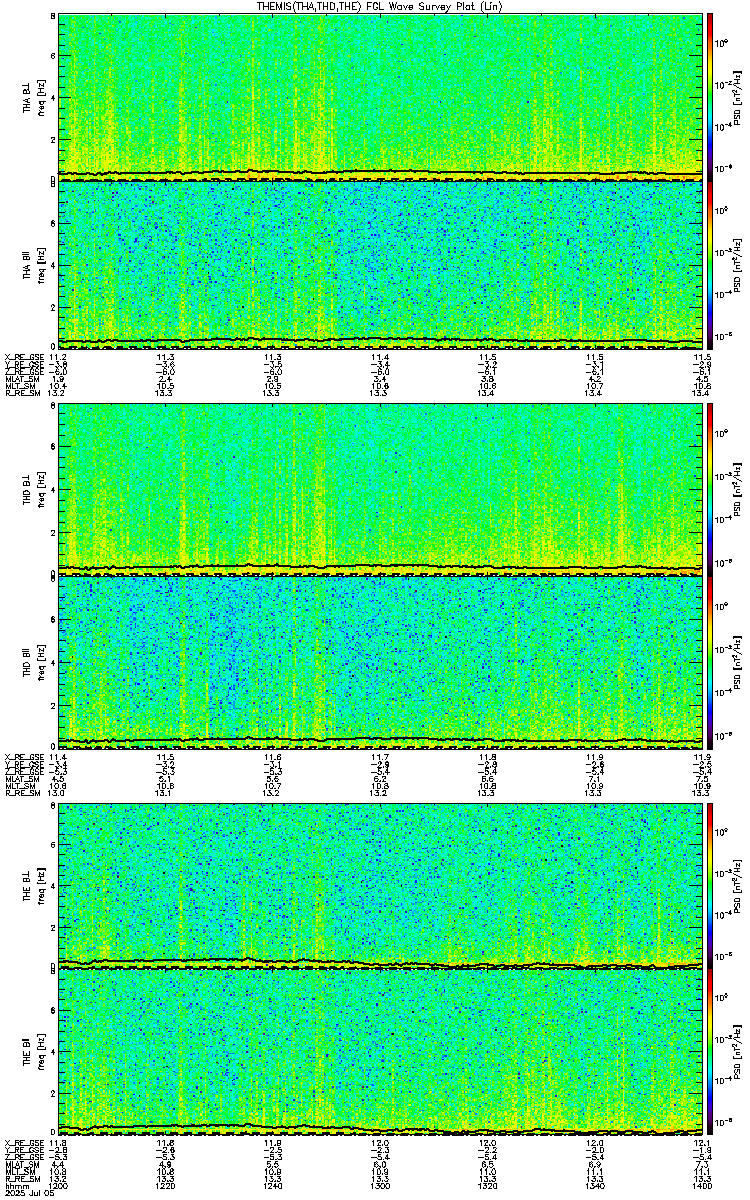Select the THE B-parallel spectrogram panel

380,1052
